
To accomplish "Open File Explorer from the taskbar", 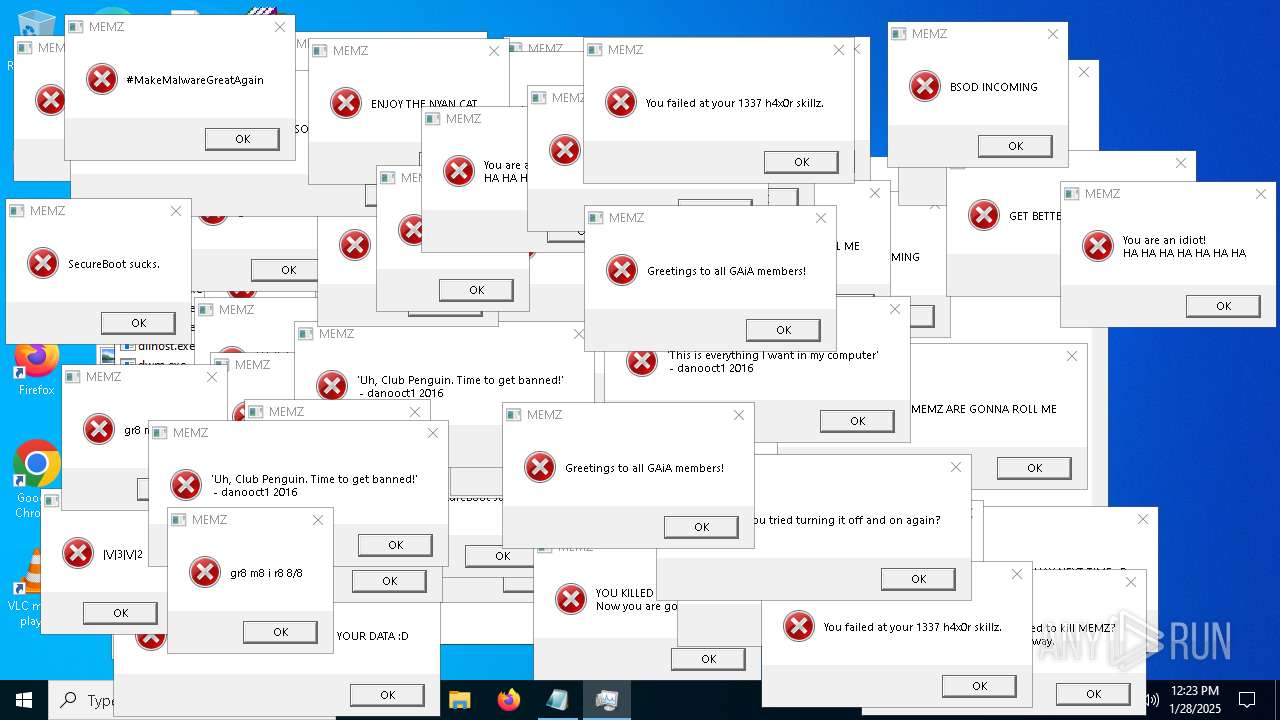I will coord(459,700).
